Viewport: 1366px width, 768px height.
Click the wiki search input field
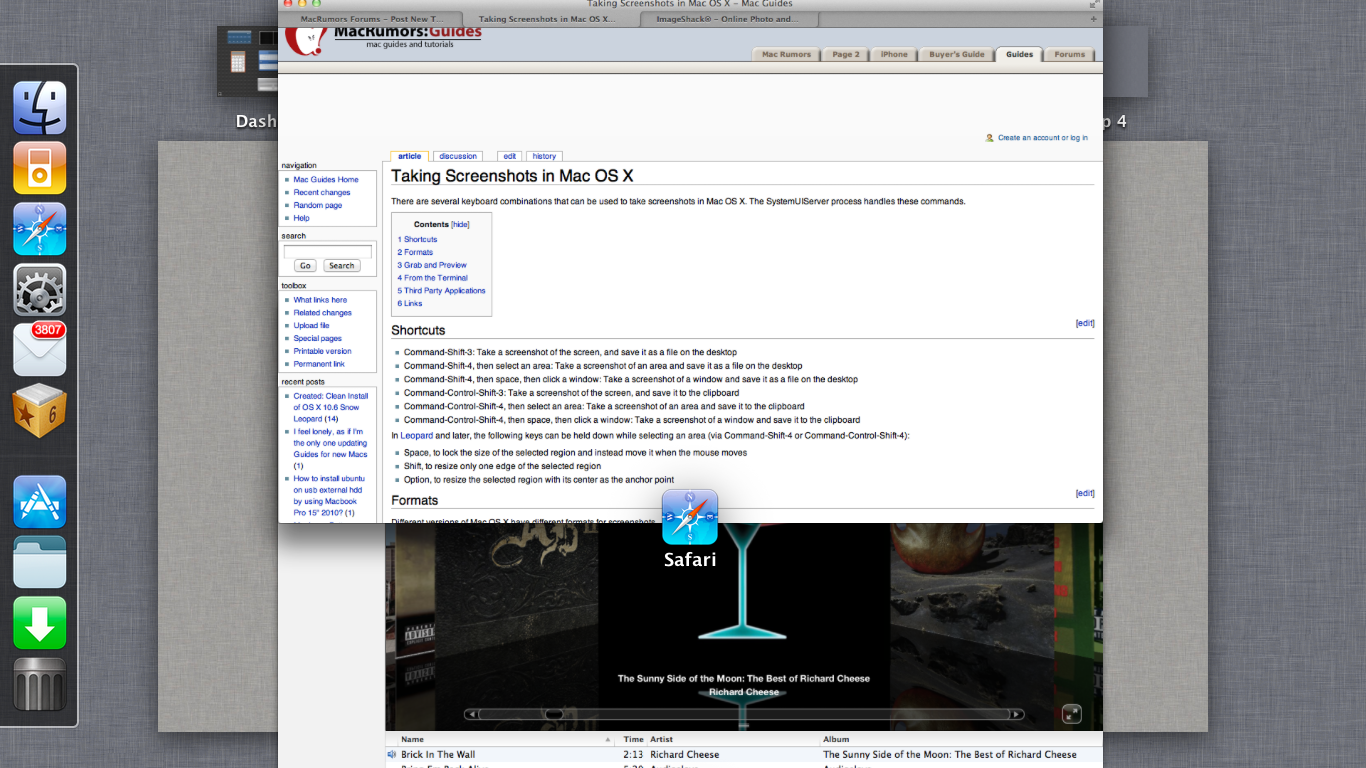328,251
